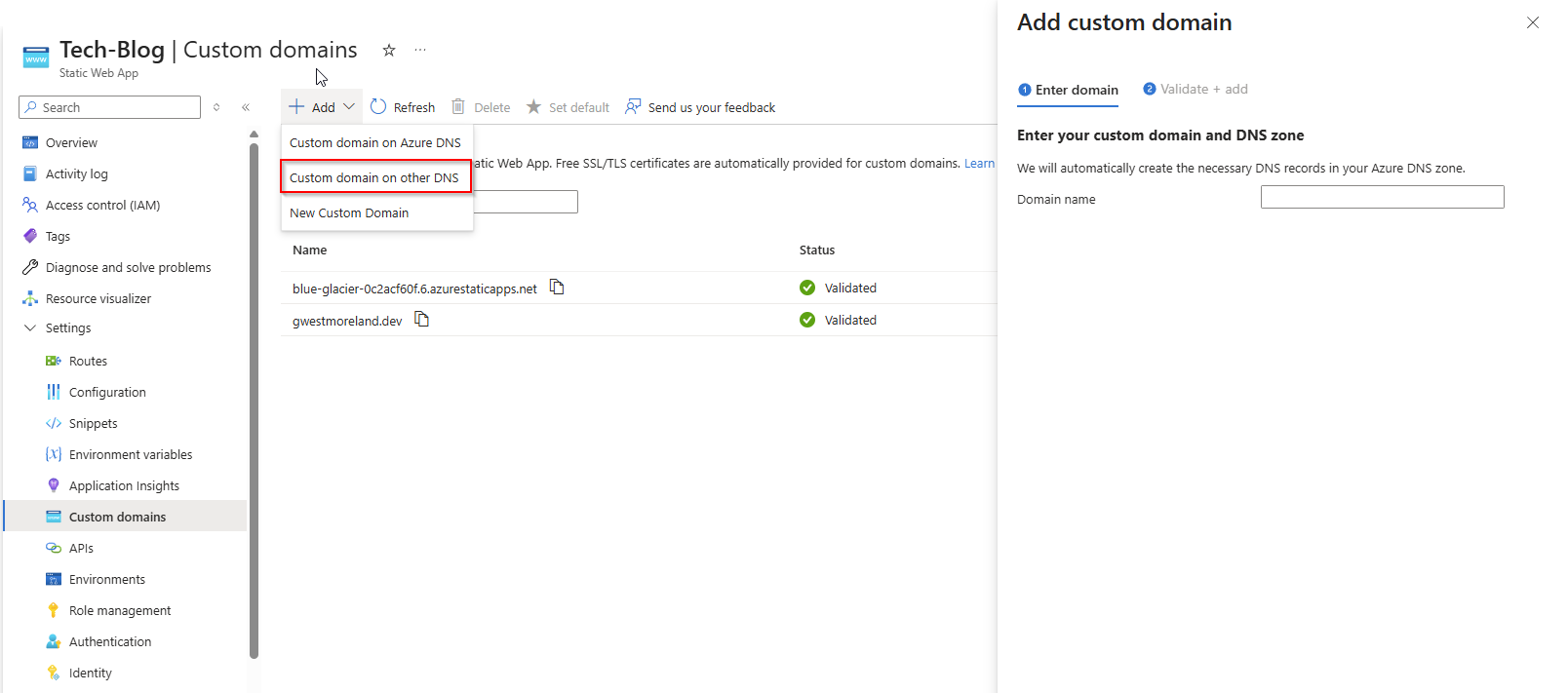
Task: Click the Domain name input field
Action: (x=1382, y=197)
